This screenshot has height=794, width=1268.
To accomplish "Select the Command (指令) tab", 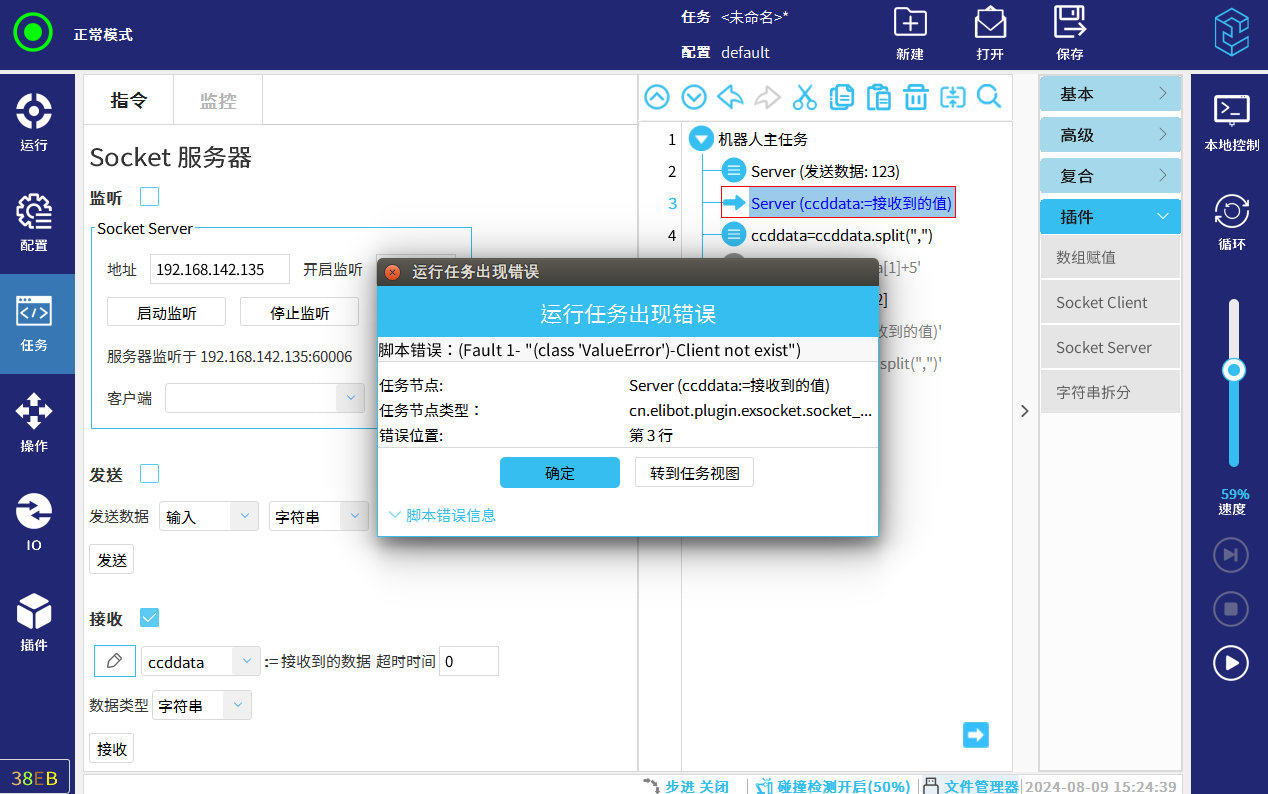I will point(128,100).
